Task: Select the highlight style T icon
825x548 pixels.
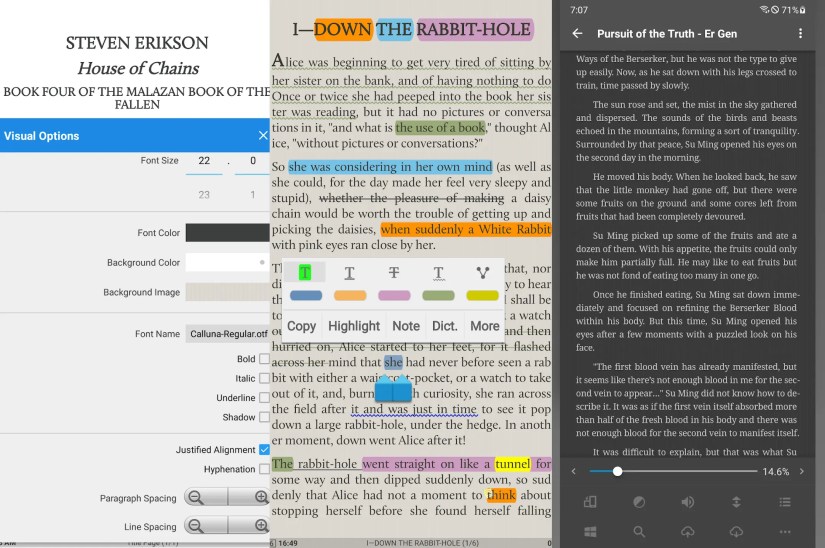Action: point(305,272)
